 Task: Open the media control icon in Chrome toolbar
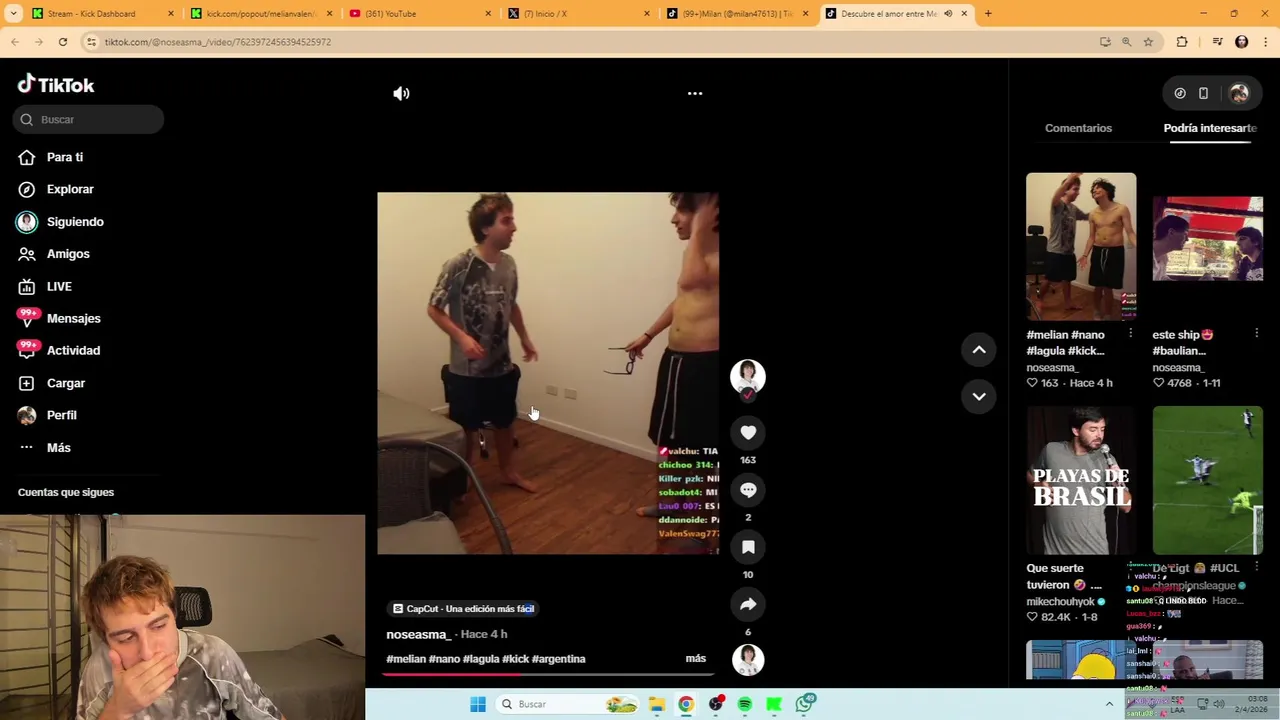click(x=1217, y=42)
